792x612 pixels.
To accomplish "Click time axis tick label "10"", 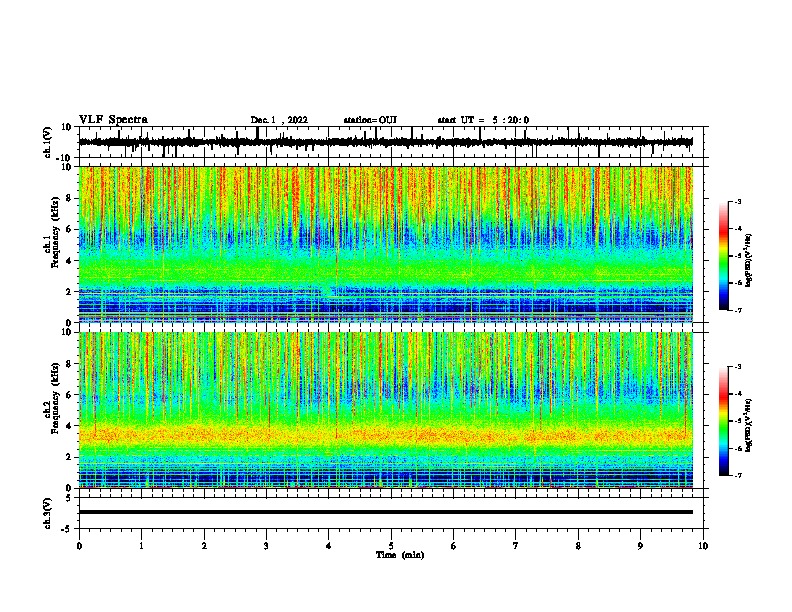I will click(703, 546).
